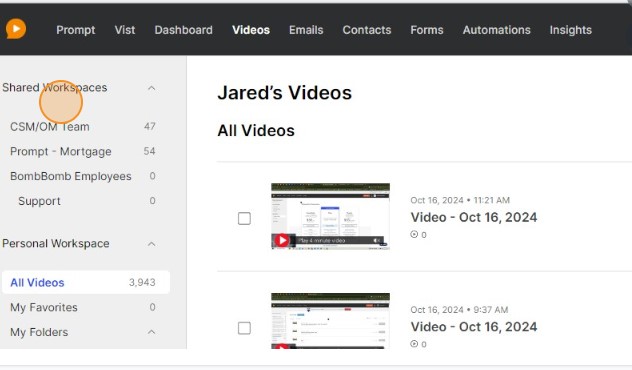Screen dimensions: 632x370
Task: Open the video title from 11:21 AM
Action: [474, 217]
